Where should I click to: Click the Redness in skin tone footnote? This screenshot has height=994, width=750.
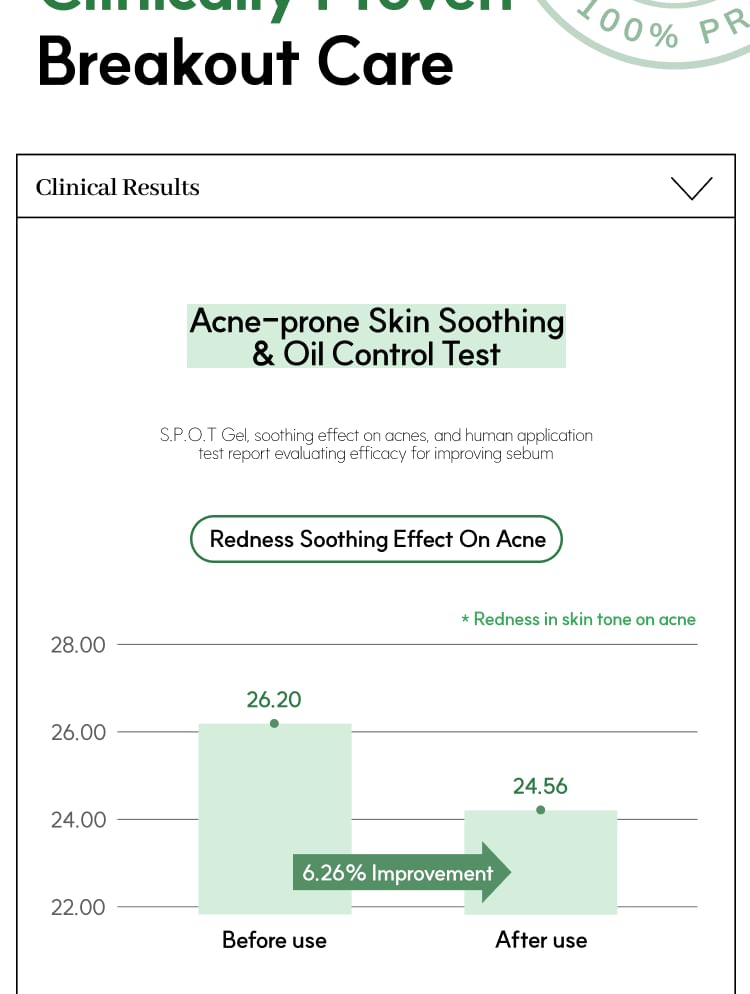click(x=578, y=619)
